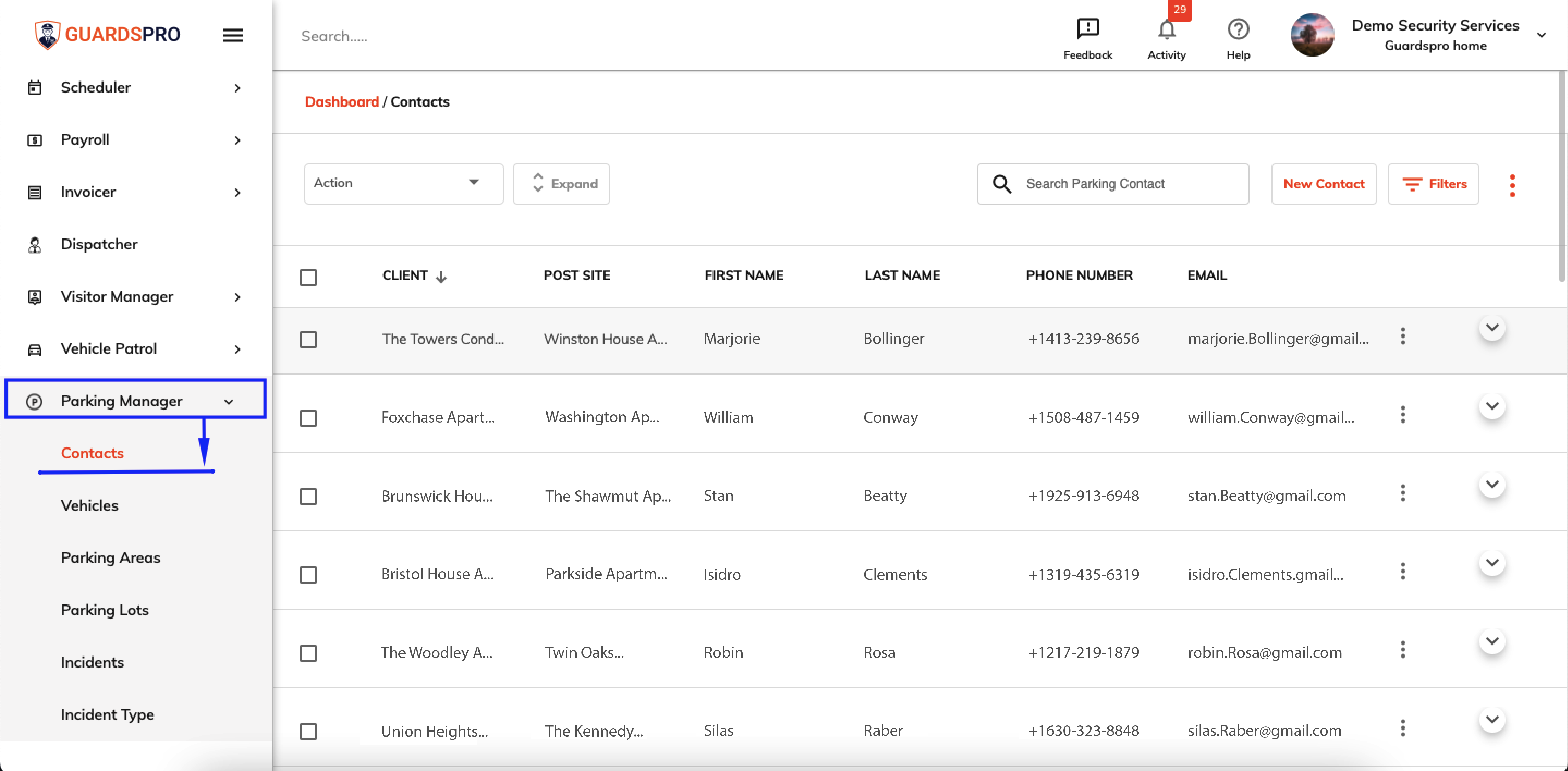
Task: Expand the Isidro Clements row details
Action: (x=1491, y=563)
